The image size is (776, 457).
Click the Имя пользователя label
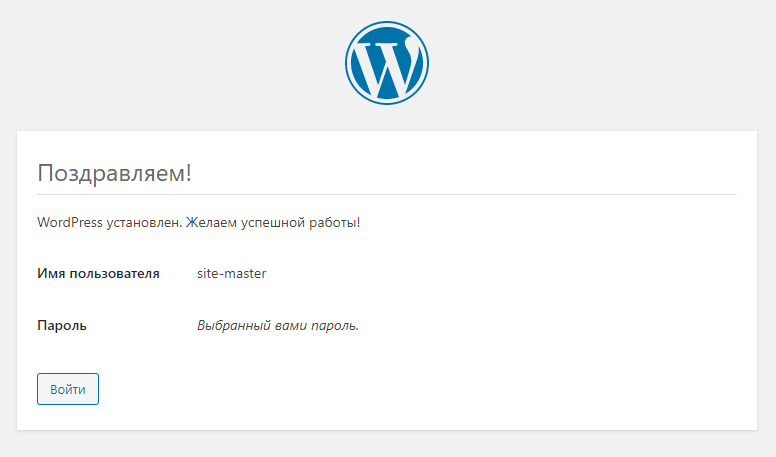coord(98,273)
